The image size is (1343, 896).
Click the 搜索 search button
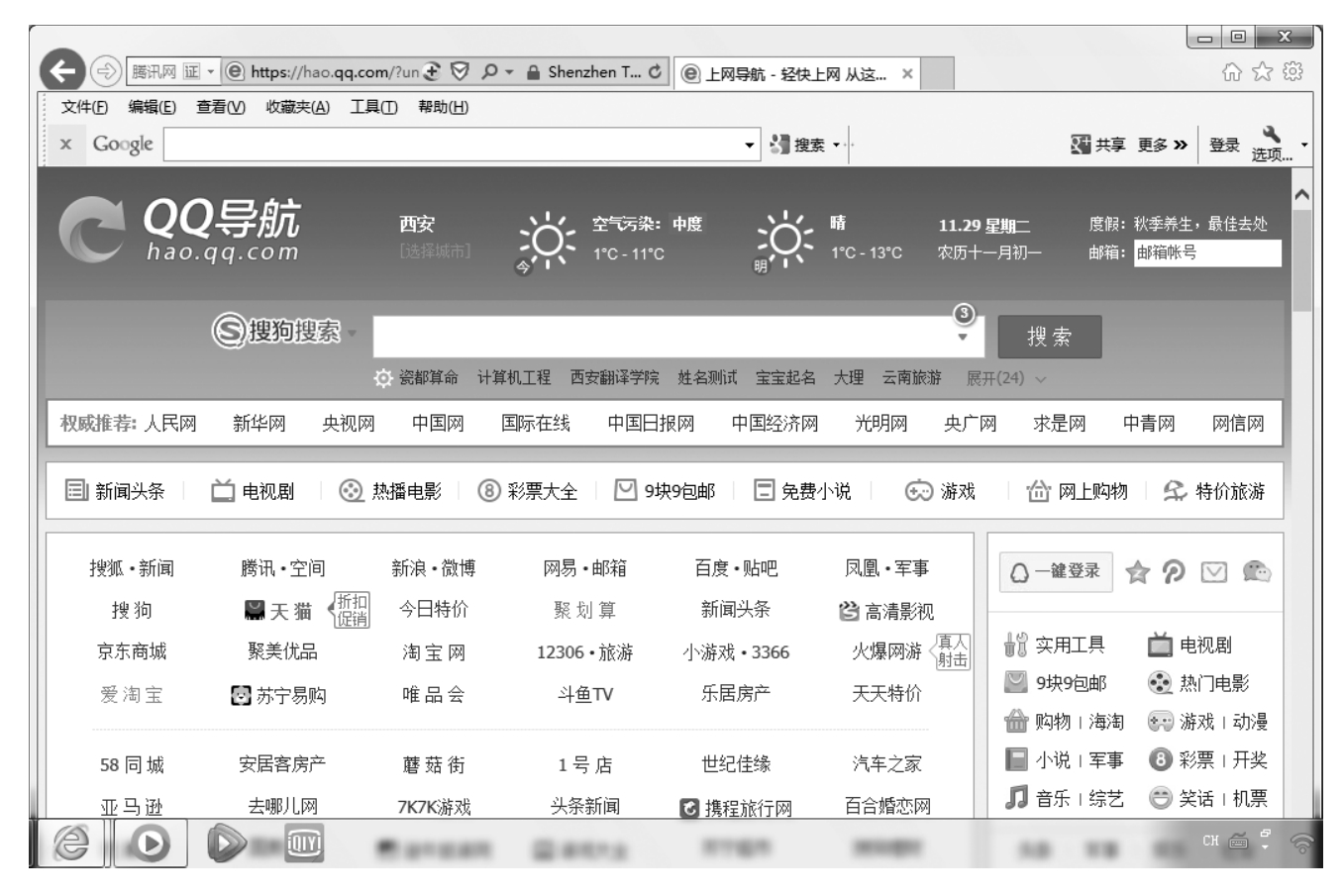[1049, 337]
